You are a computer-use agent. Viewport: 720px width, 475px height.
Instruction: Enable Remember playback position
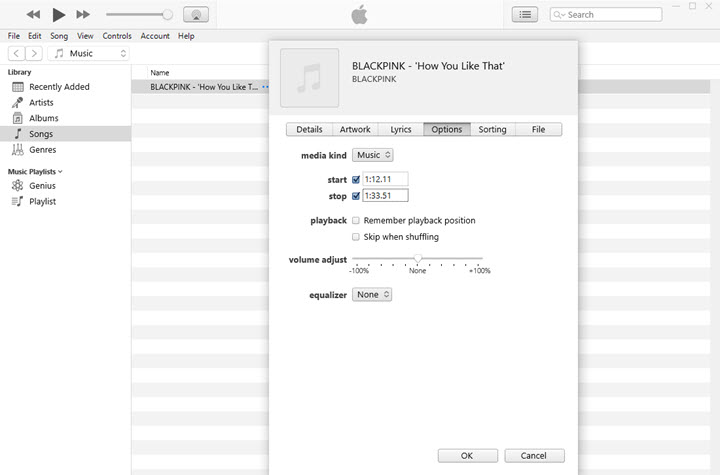356,221
